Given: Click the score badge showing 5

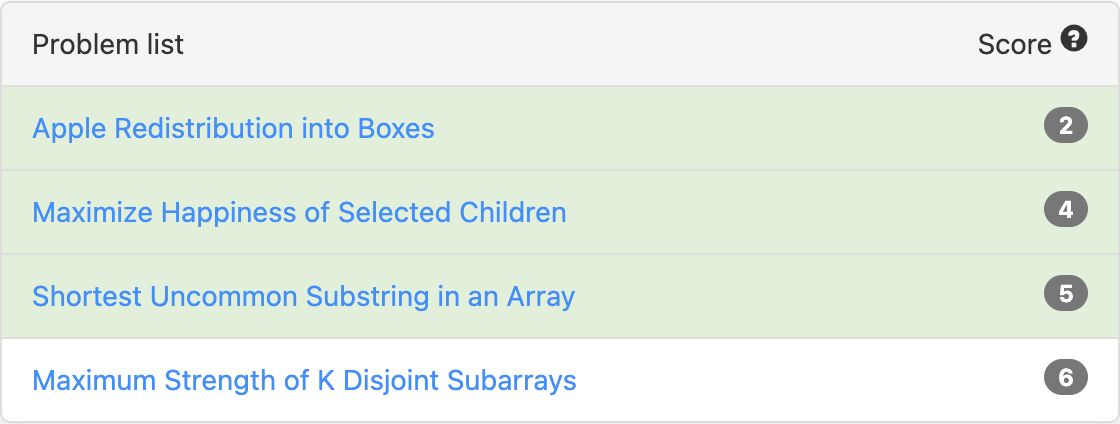Looking at the screenshot, I should [x=1066, y=294].
